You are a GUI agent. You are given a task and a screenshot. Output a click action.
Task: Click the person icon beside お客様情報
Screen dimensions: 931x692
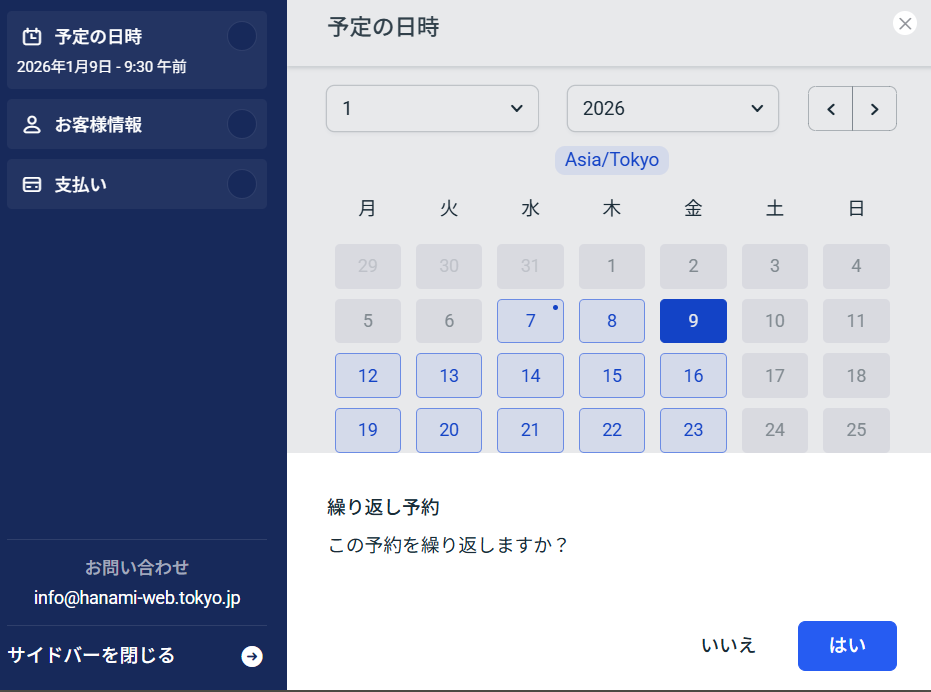(32, 125)
